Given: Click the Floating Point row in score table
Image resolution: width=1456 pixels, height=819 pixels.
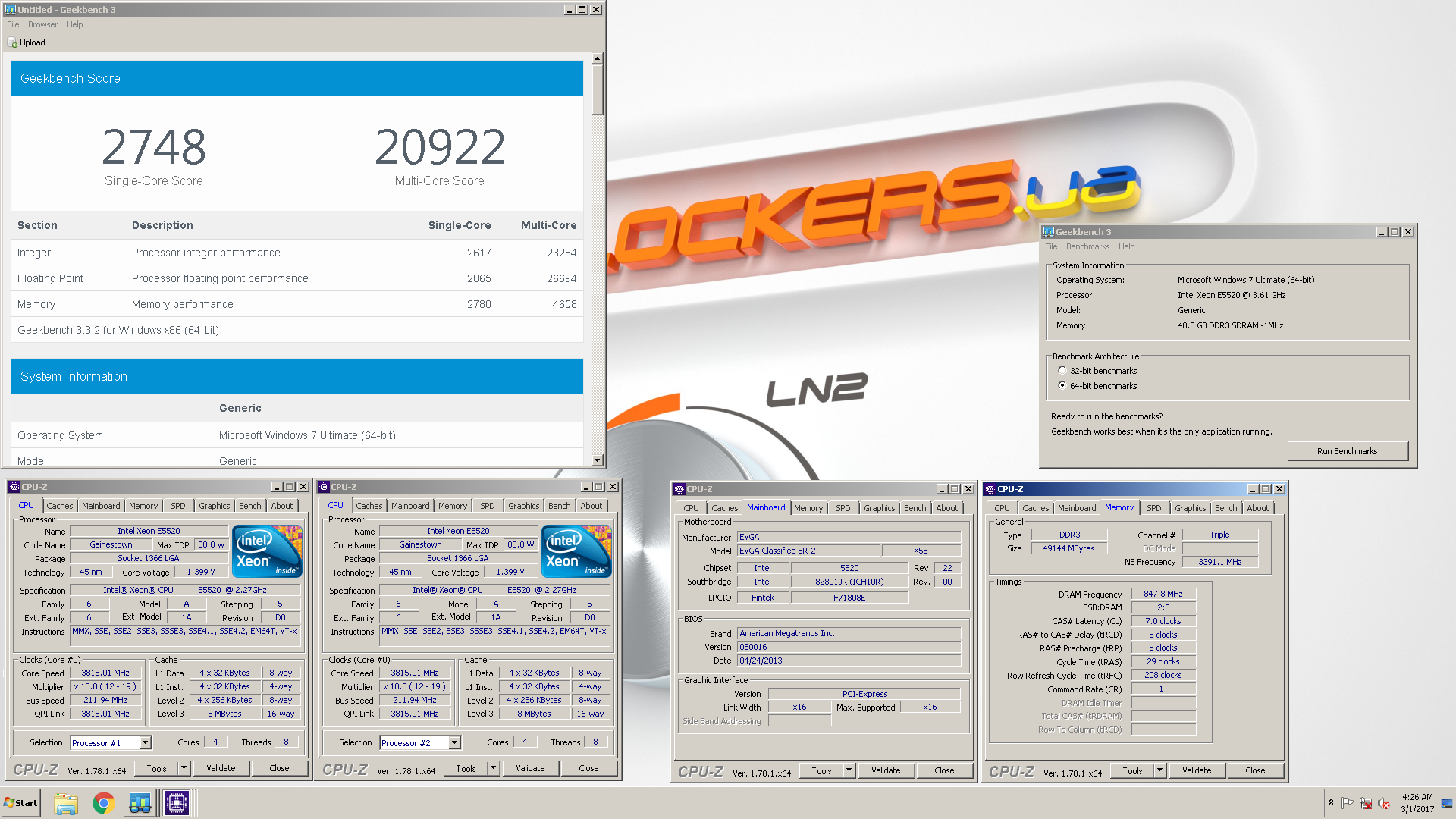Looking at the screenshot, I should tap(297, 278).
